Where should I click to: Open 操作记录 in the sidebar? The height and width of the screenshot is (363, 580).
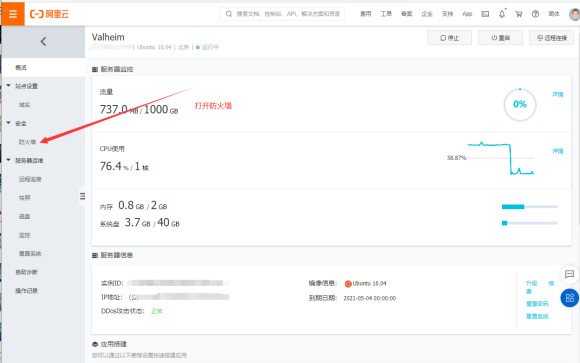(26, 291)
